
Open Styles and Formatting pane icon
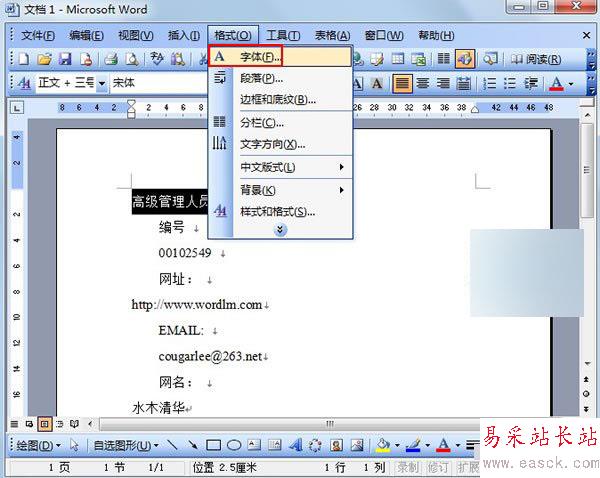(x=24, y=83)
